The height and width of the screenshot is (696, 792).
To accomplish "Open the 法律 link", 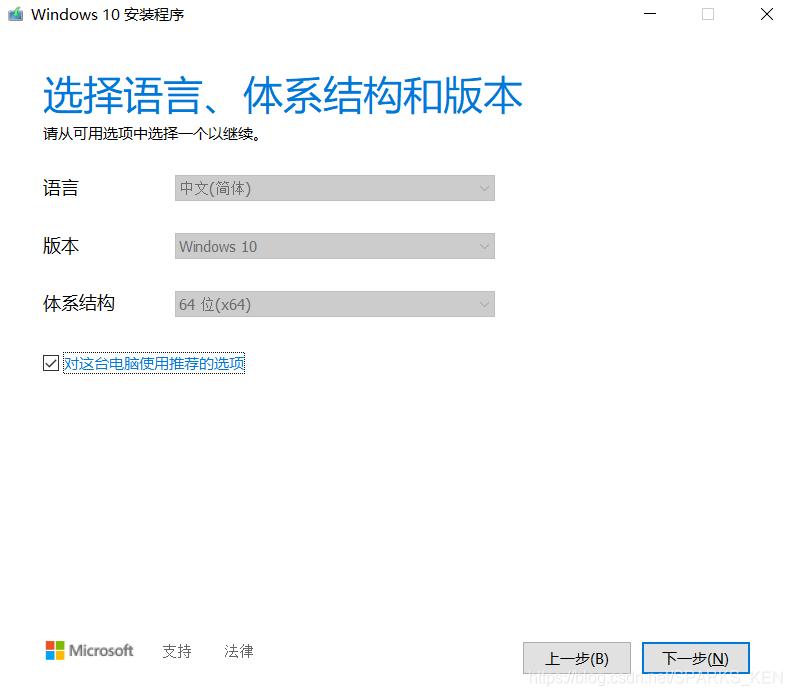I will point(238,651).
